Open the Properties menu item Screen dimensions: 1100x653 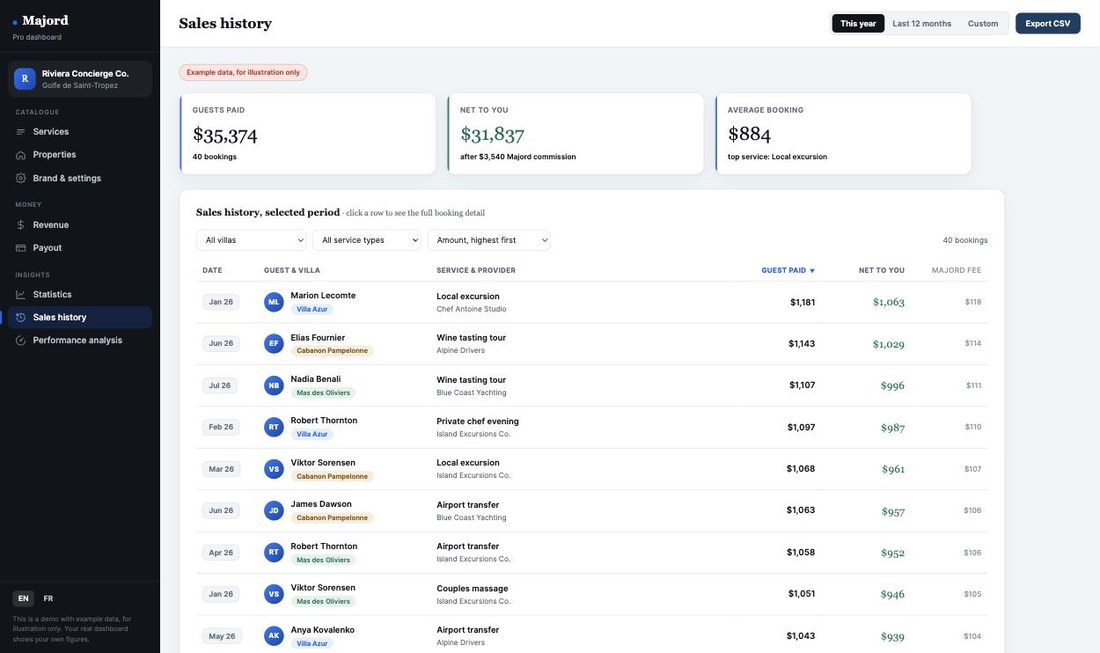coord(80,155)
